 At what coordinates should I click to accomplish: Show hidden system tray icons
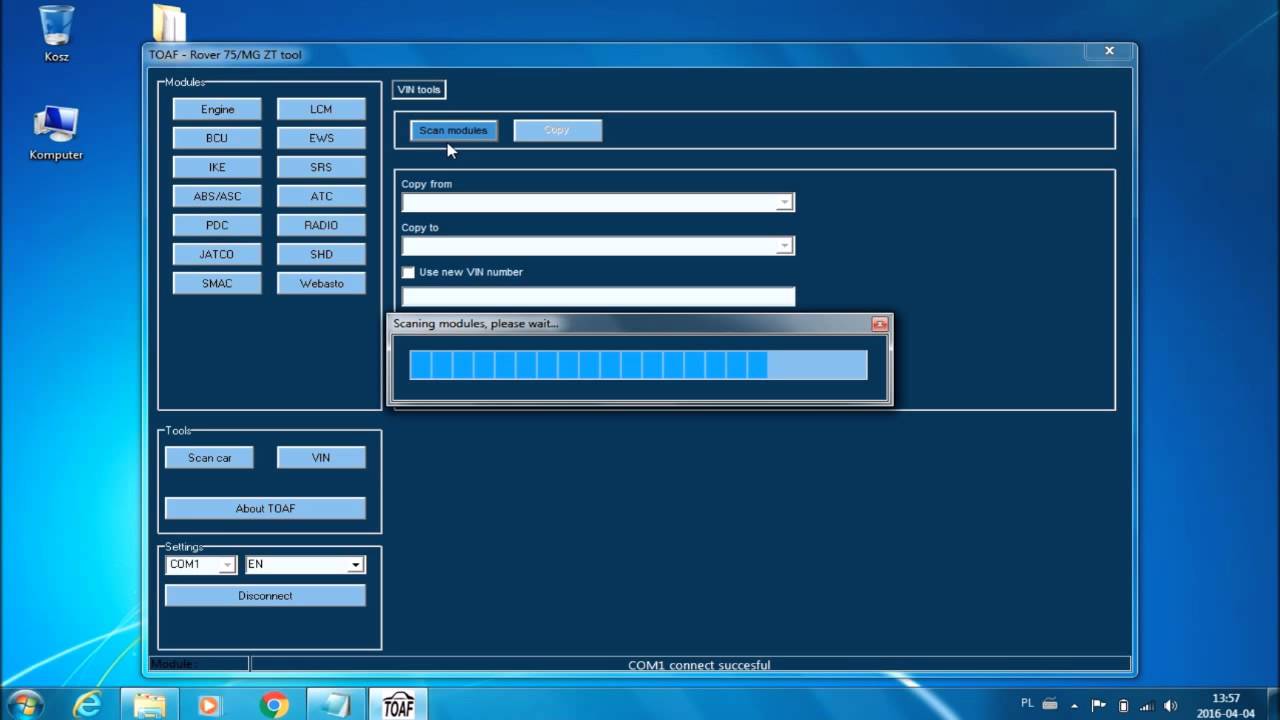[x=1075, y=704]
